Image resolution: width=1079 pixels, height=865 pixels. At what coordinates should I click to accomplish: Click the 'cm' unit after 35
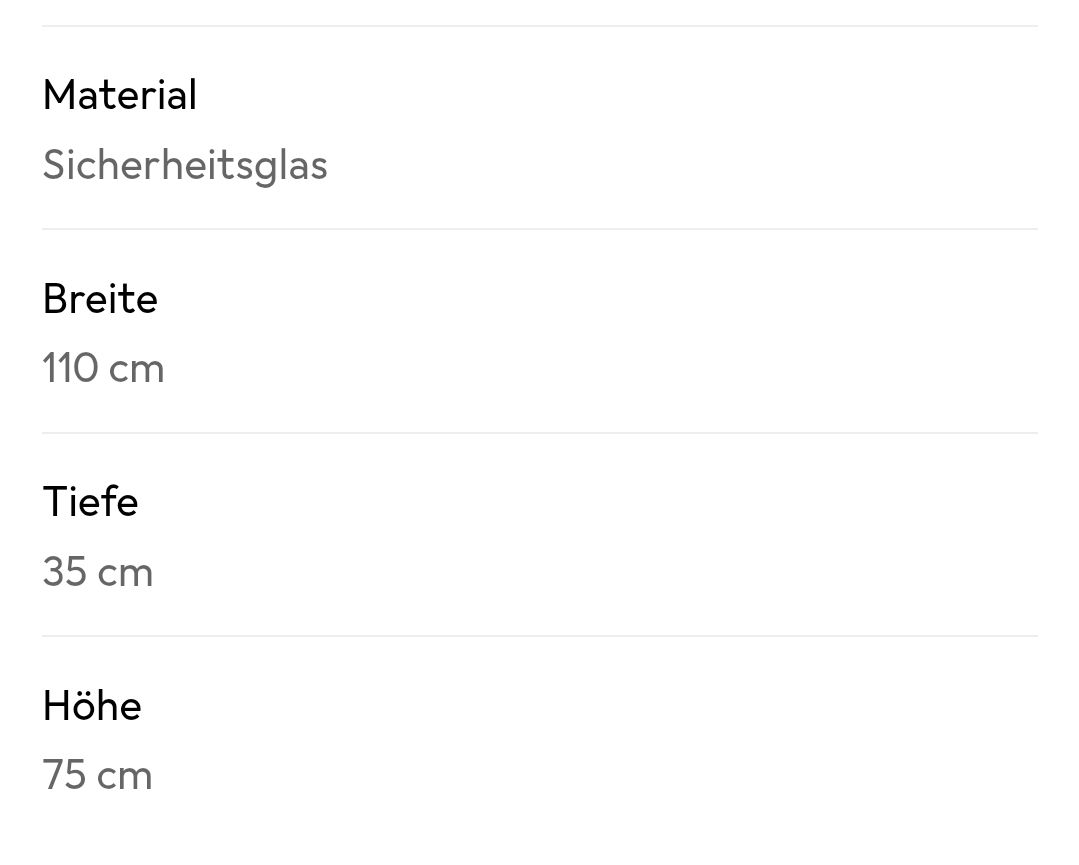[125, 576]
